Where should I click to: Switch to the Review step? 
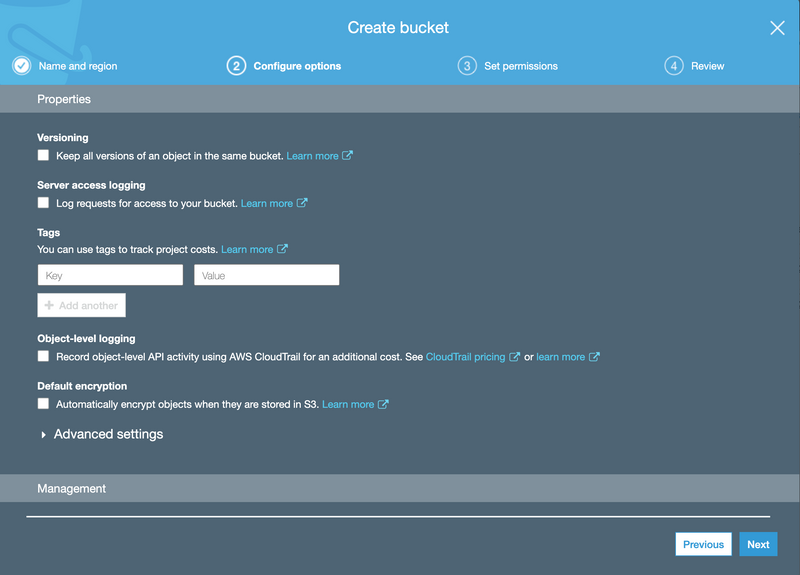tap(707, 66)
